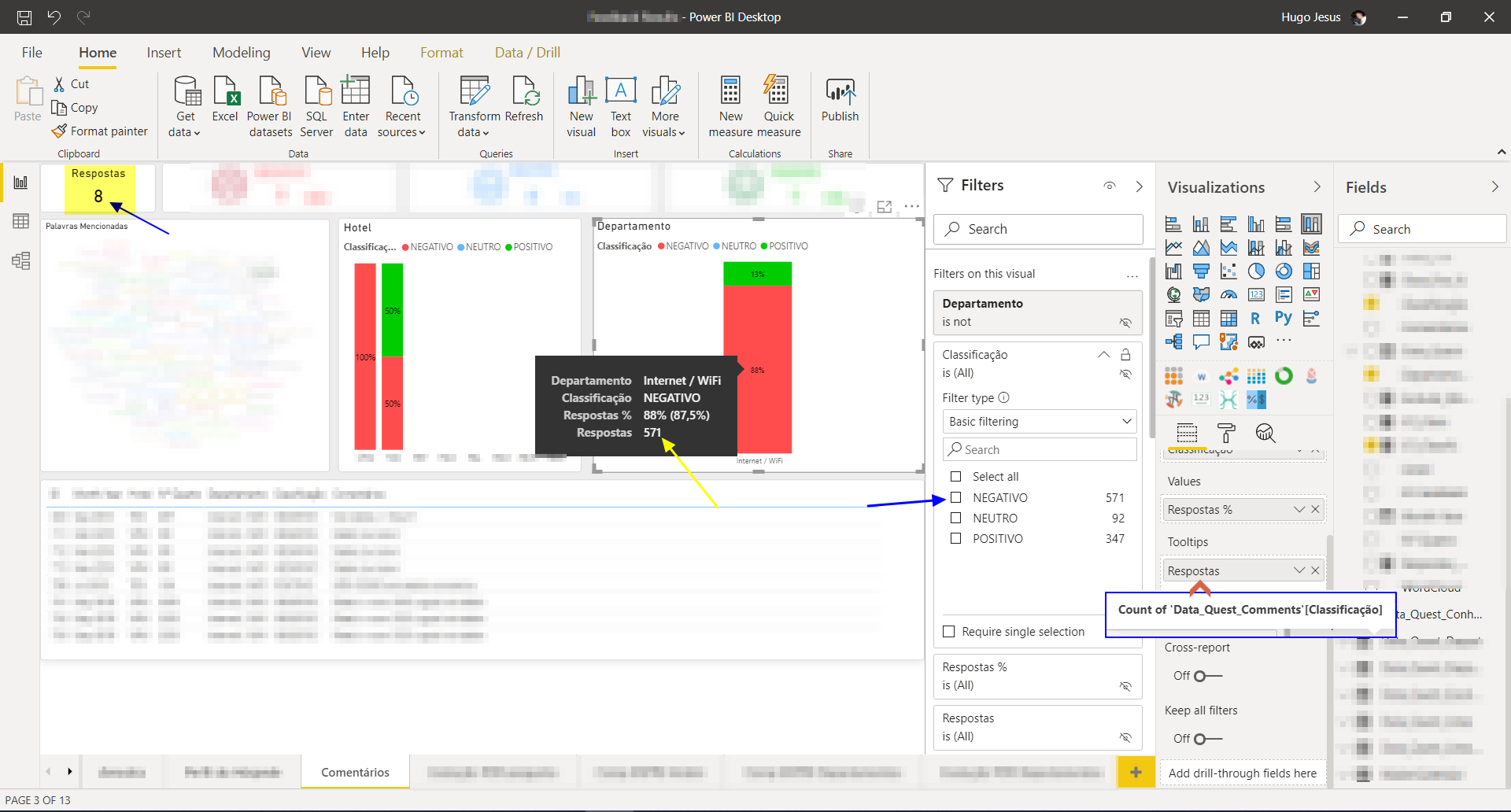Screen dimensions: 1511x812
Task: Choose the slicer visual icon
Action: click(1173, 319)
